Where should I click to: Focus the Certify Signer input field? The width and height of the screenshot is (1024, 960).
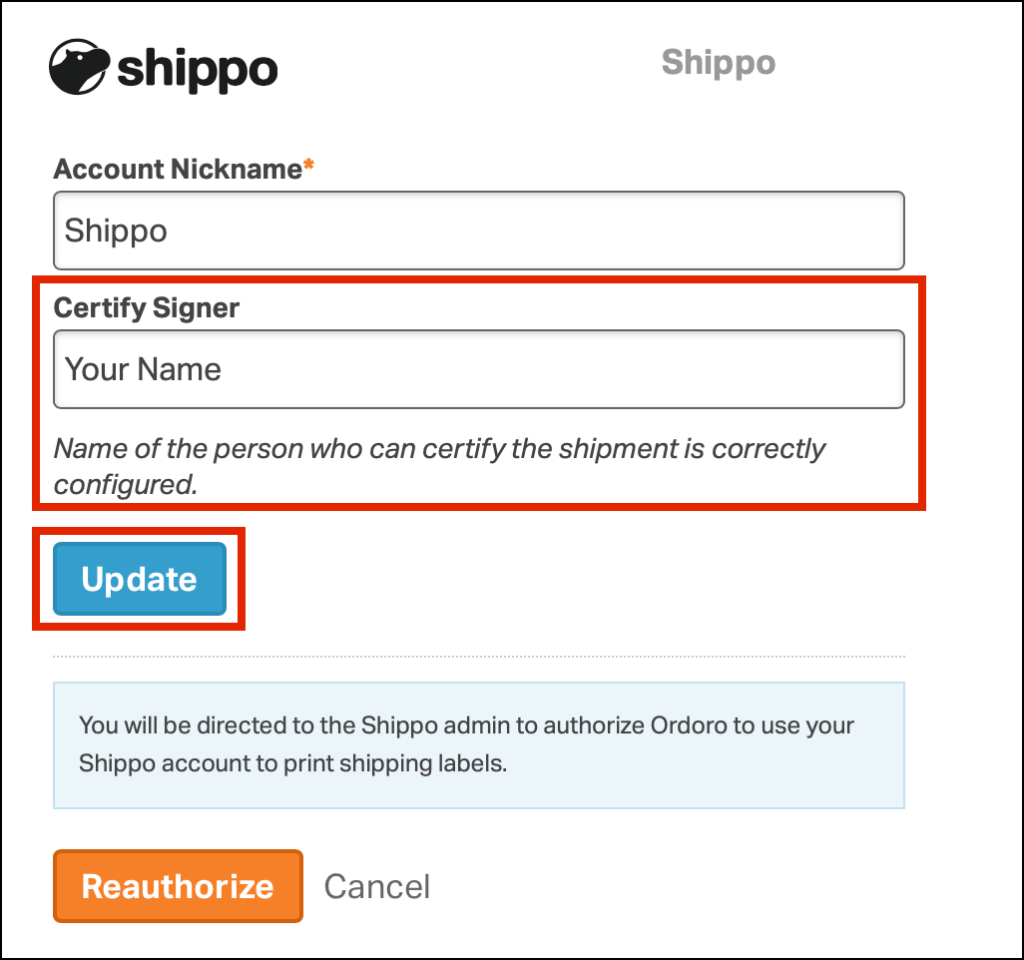tap(479, 369)
